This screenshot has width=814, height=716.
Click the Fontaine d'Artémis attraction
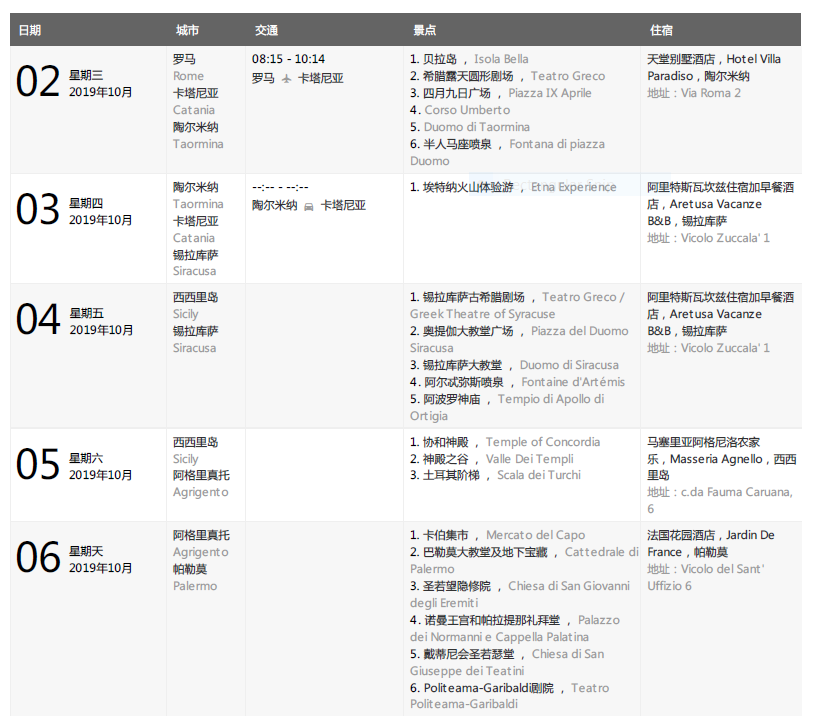[572, 382]
